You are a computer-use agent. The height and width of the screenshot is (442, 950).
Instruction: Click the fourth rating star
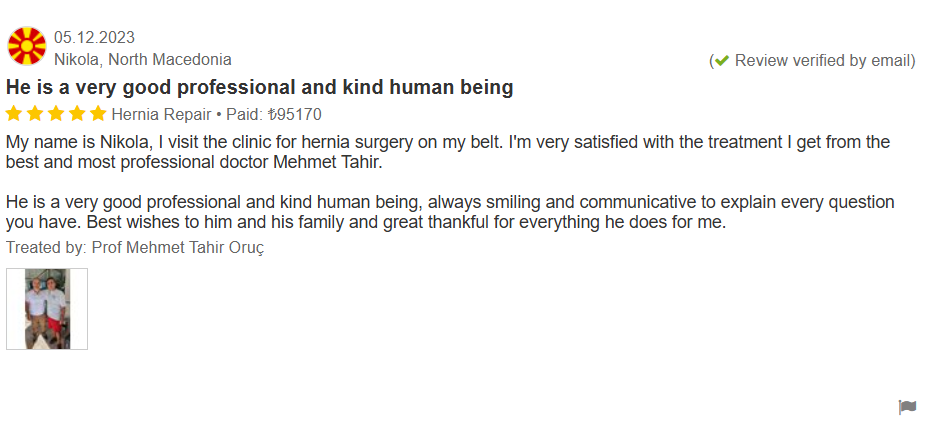[77, 114]
